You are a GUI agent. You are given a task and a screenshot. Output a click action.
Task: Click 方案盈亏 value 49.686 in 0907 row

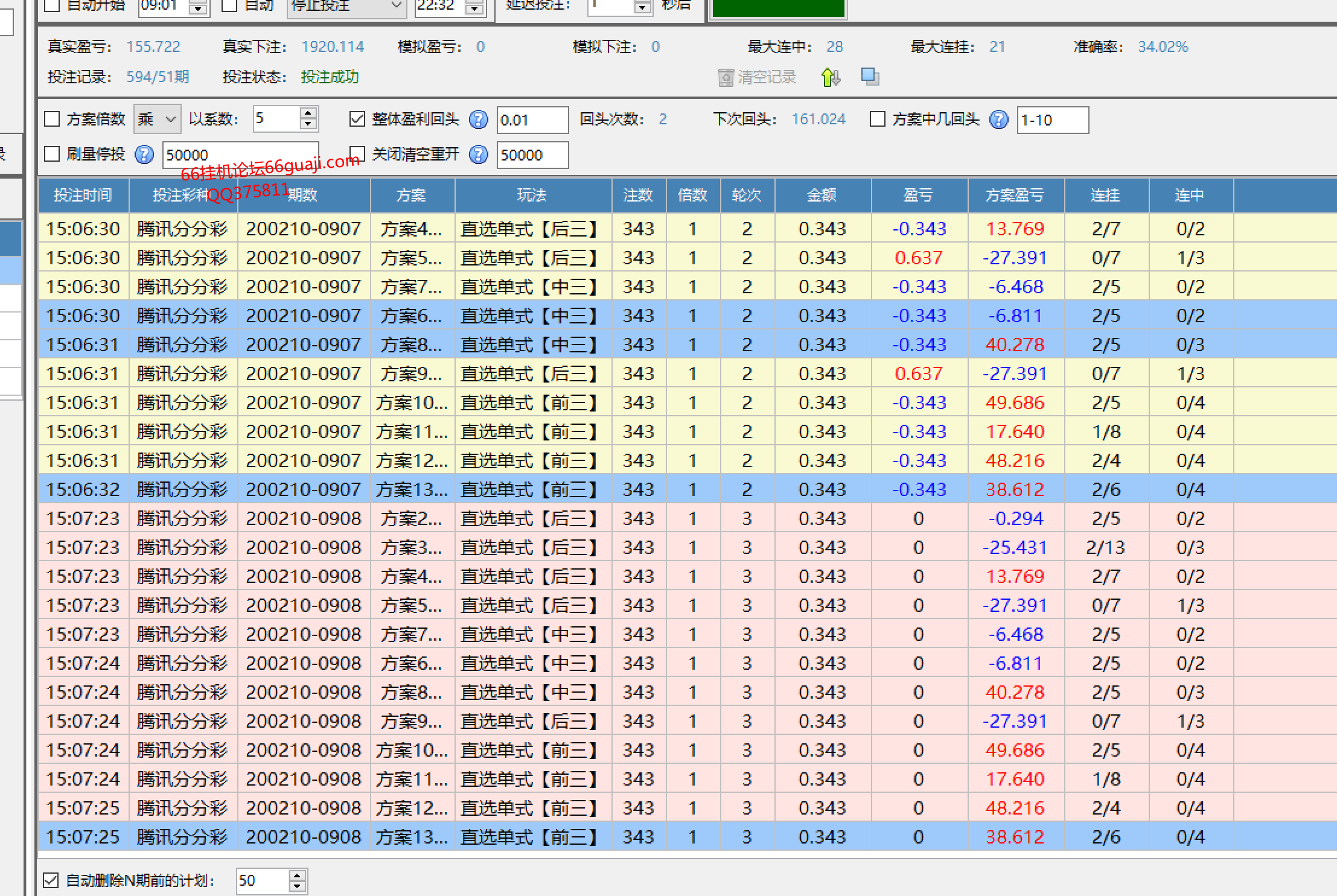pos(1015,402)
